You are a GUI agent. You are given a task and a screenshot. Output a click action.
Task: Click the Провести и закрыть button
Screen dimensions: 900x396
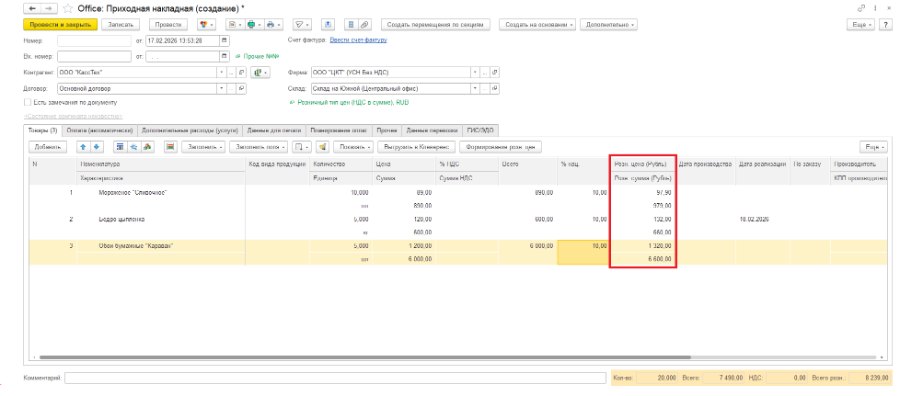[x=61, y=25]
